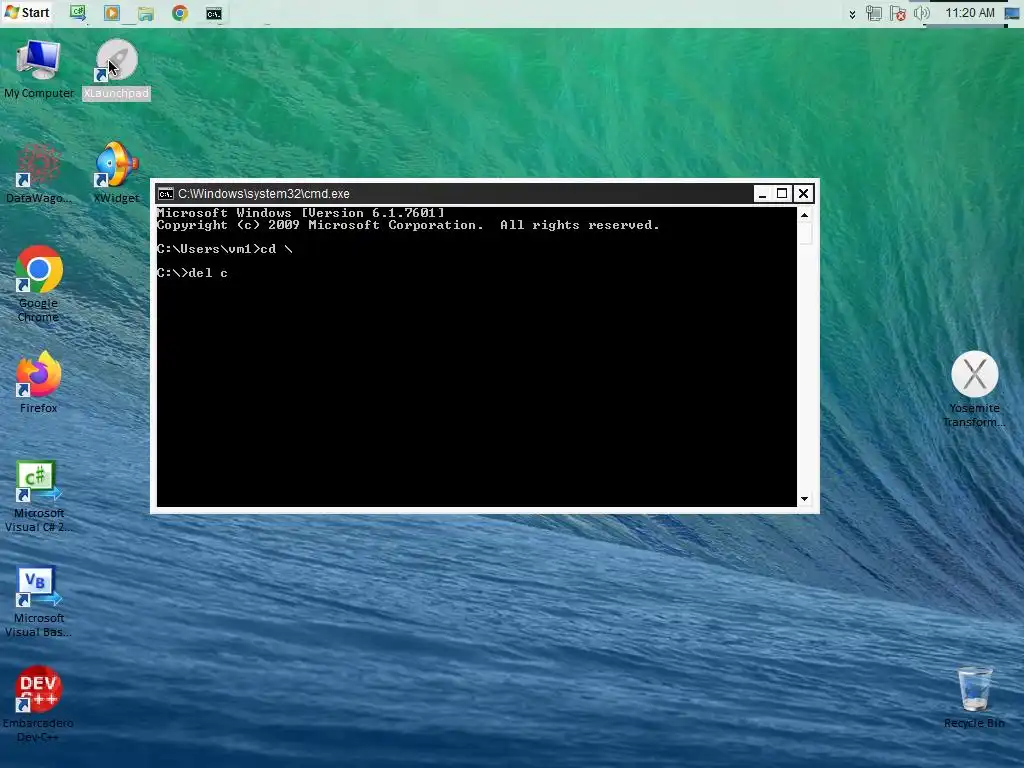1024x768 pixels.
Task: Click the console scrollbar down arrow
Action: tap(805, 499)
